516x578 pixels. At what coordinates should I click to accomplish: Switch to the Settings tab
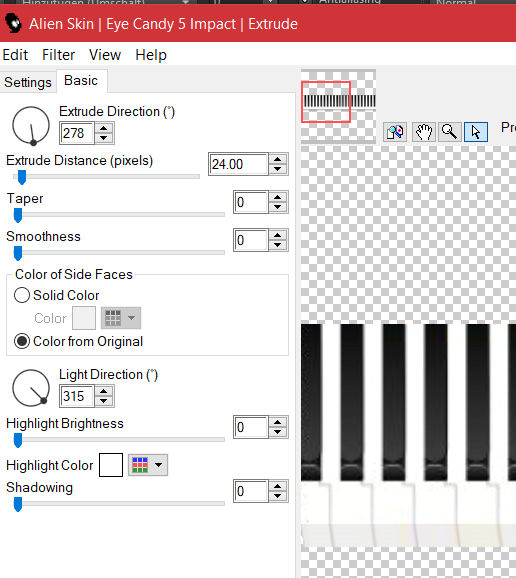pyautogui.click(x=28, y=82)
